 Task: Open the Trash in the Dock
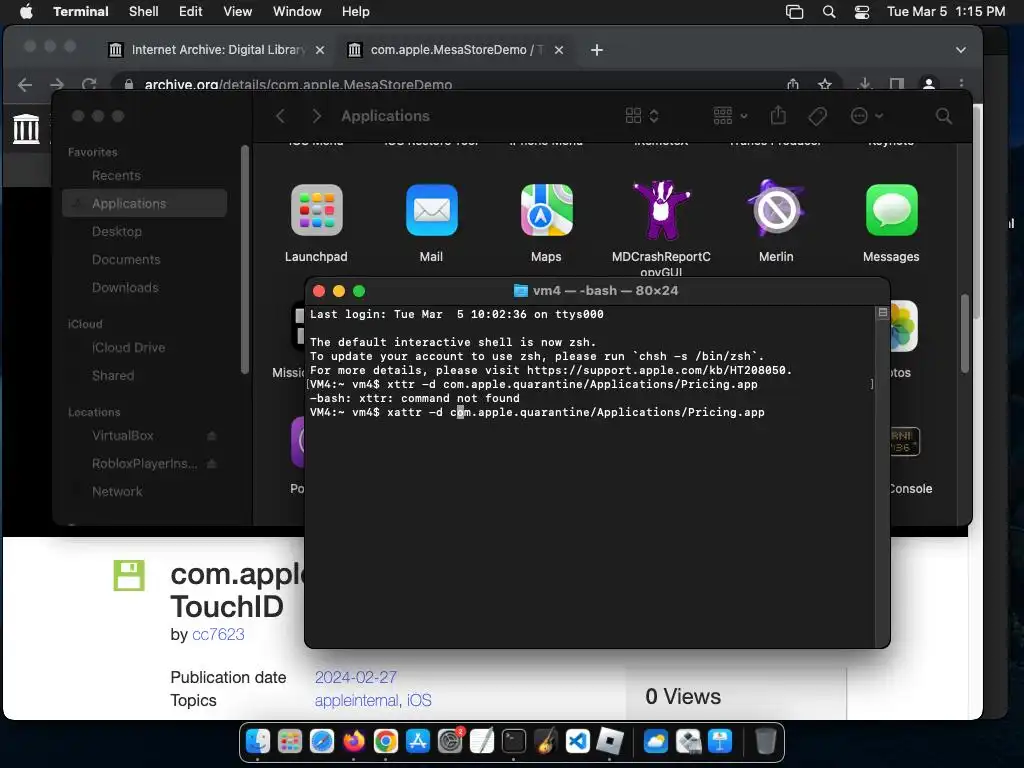765,741
